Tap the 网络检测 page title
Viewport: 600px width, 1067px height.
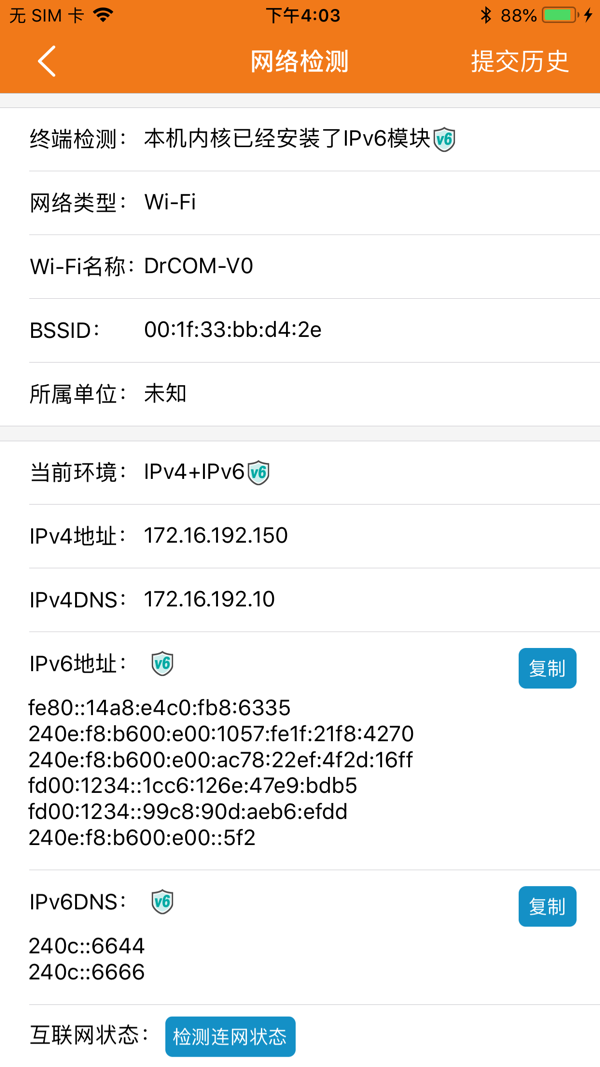tap(299, 61)
